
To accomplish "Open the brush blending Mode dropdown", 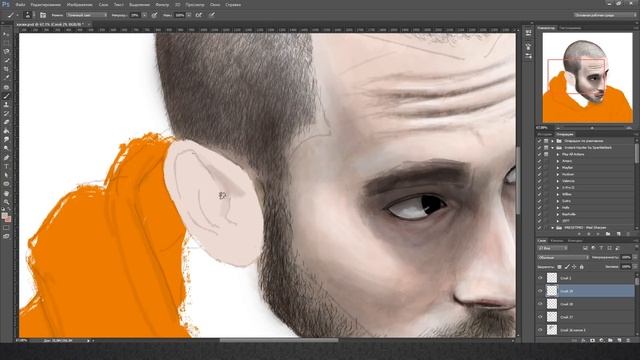I will (87, 15).
